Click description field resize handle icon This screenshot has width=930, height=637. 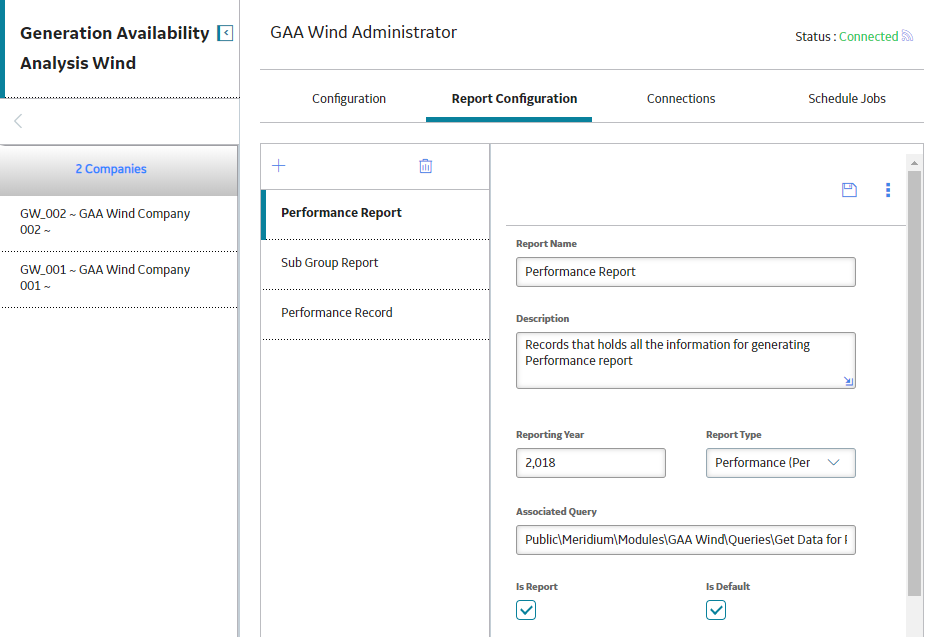click(x=848, y=381)
